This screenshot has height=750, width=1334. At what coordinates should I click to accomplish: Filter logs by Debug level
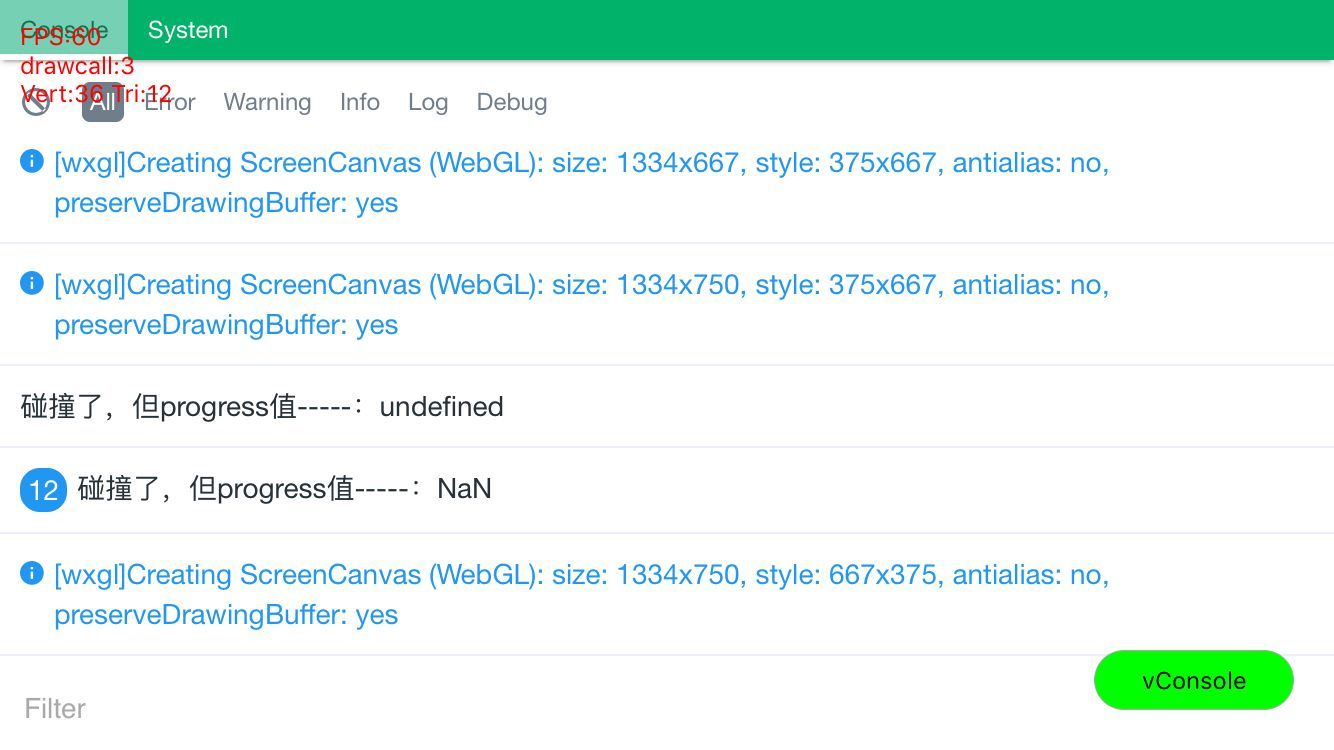pyautogui.click(x=512, y=102)
